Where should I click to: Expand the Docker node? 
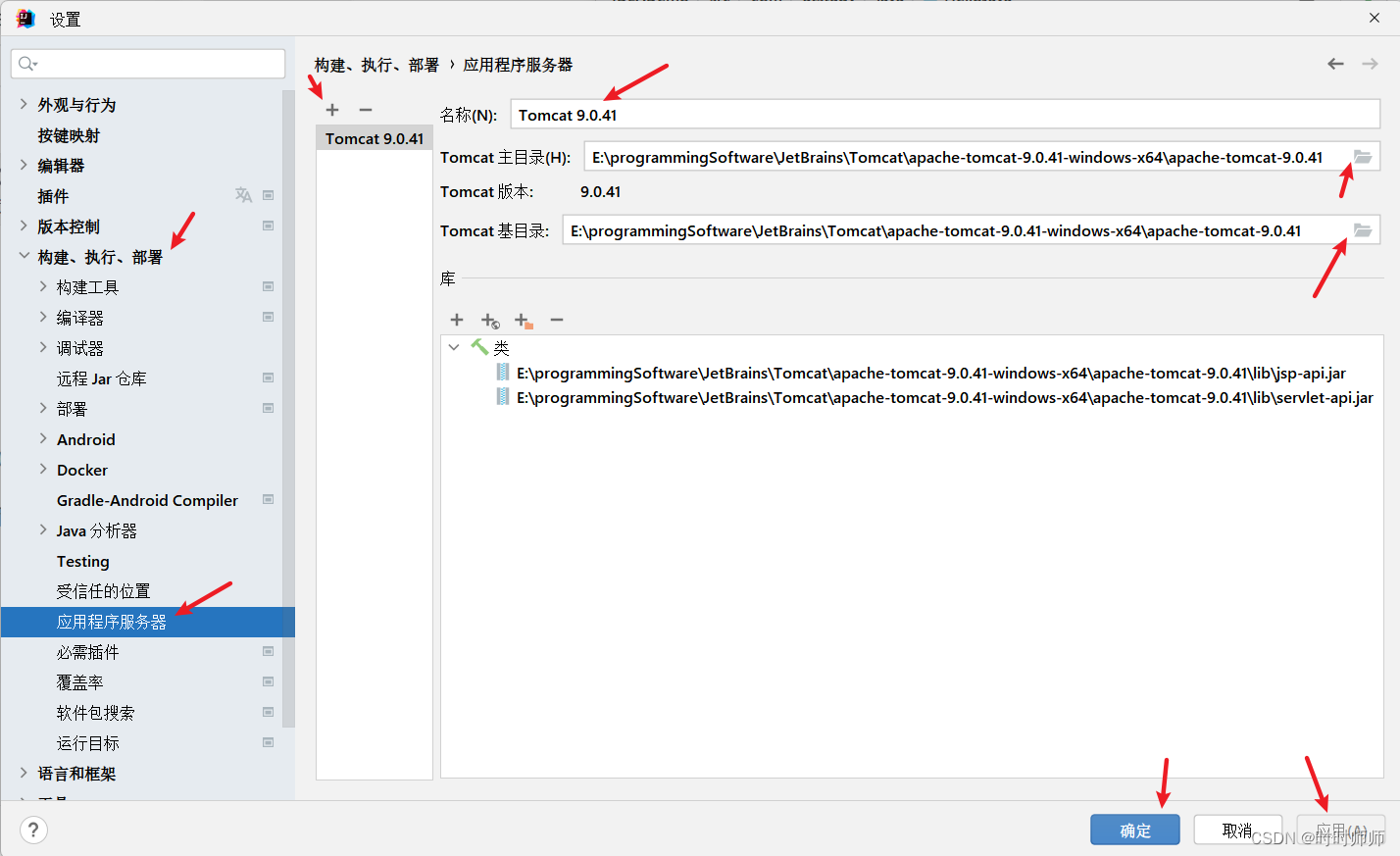pyautogui.click(x=43, y=469)
